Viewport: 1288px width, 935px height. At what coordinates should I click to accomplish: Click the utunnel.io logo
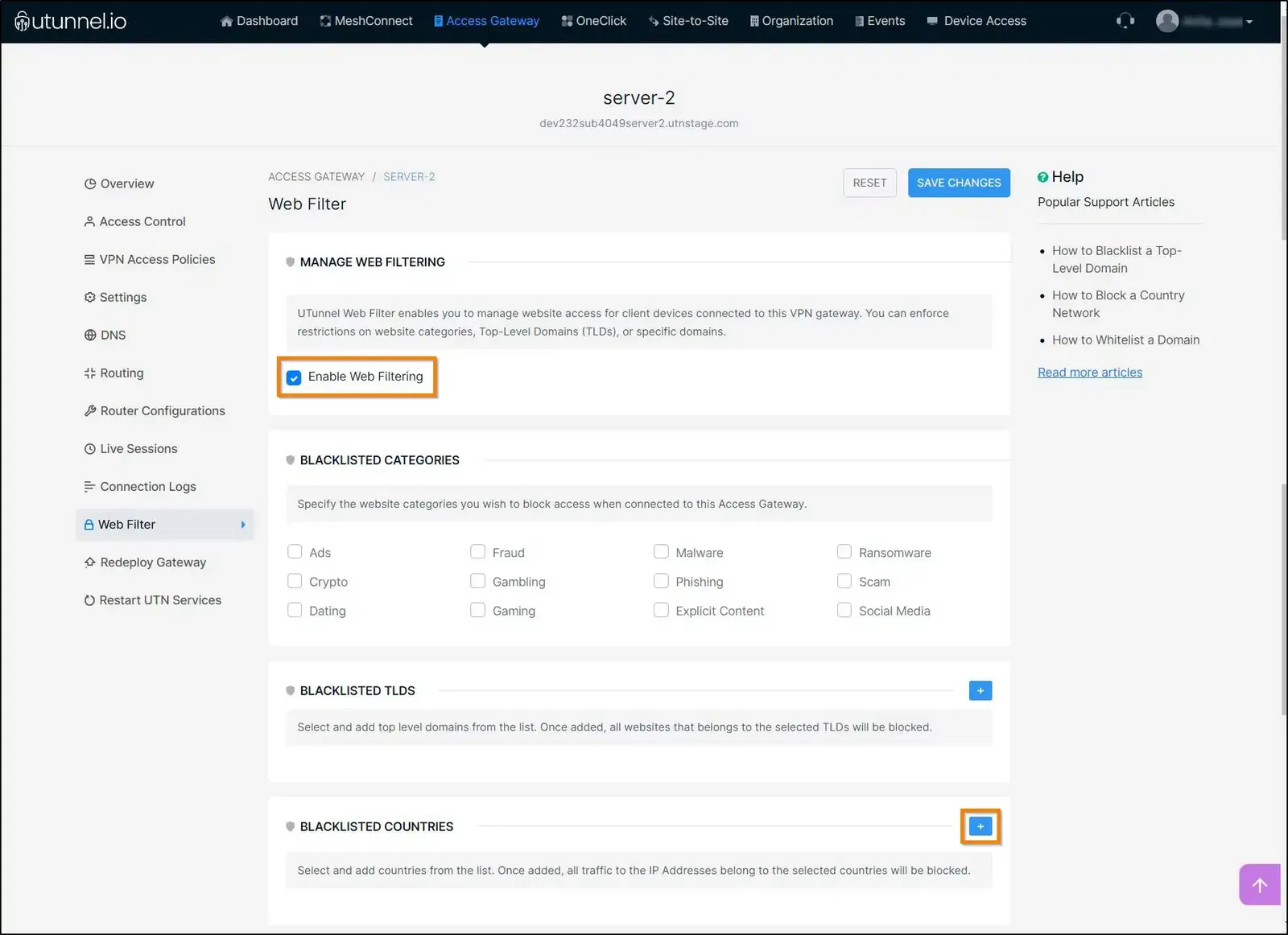pyautogui.click(x=71, y=21)
